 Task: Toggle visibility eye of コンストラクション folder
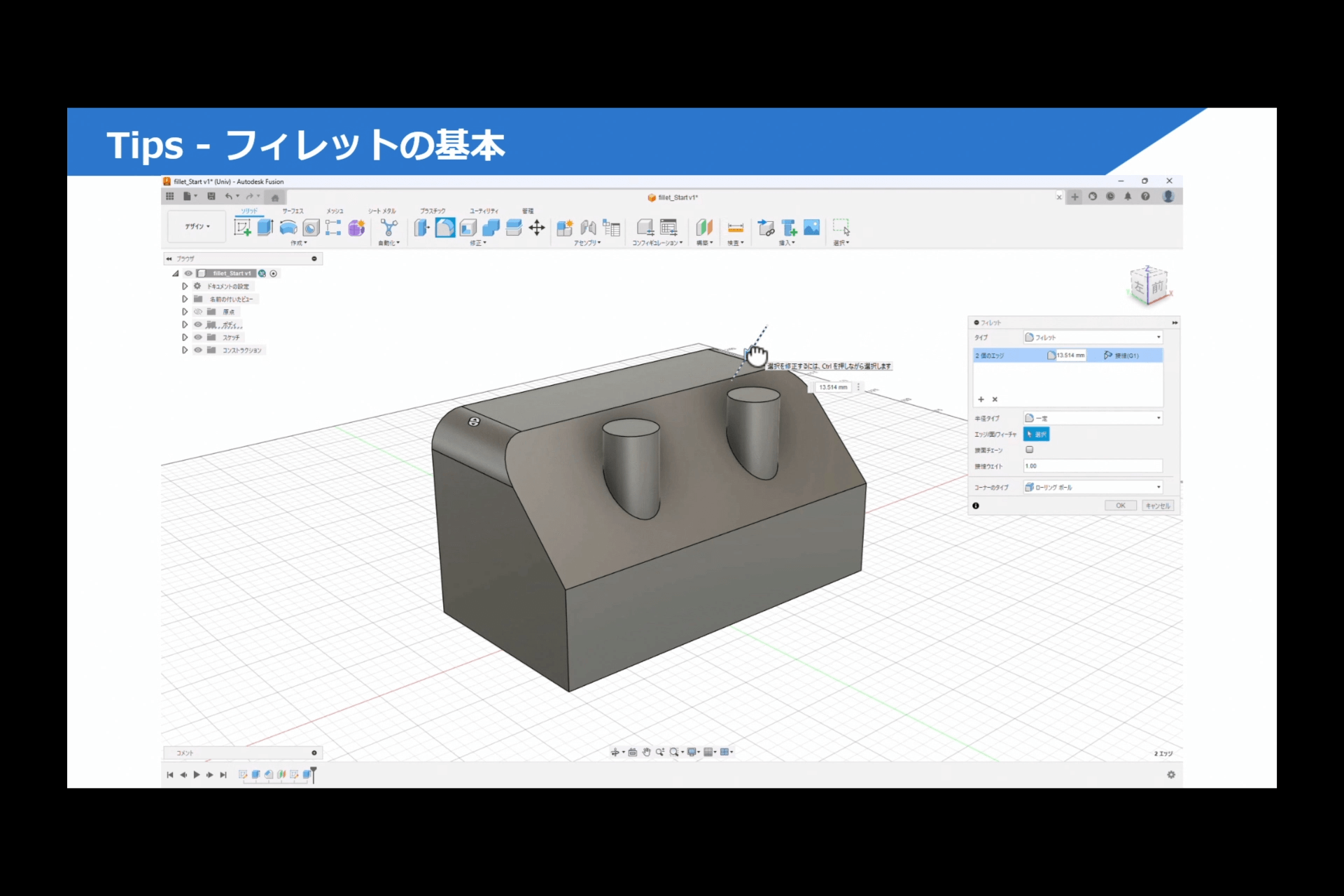198,350
